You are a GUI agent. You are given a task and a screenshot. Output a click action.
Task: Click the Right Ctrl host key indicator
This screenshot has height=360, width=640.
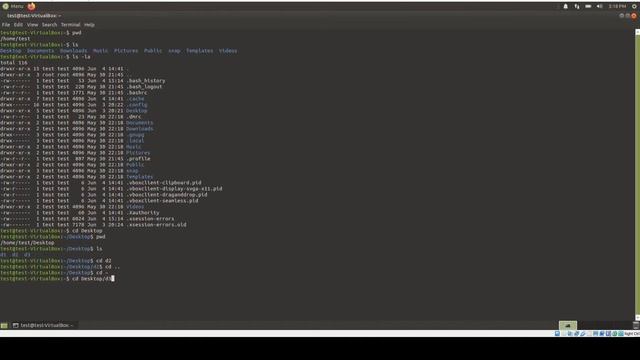pyautogui.click(x=632, y=334)
